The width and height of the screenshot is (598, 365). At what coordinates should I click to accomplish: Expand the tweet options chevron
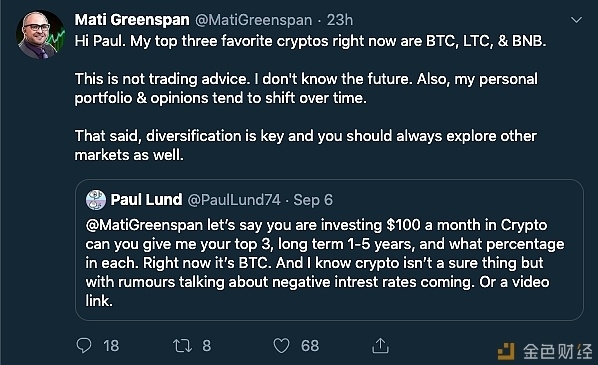tap(576, 20)
